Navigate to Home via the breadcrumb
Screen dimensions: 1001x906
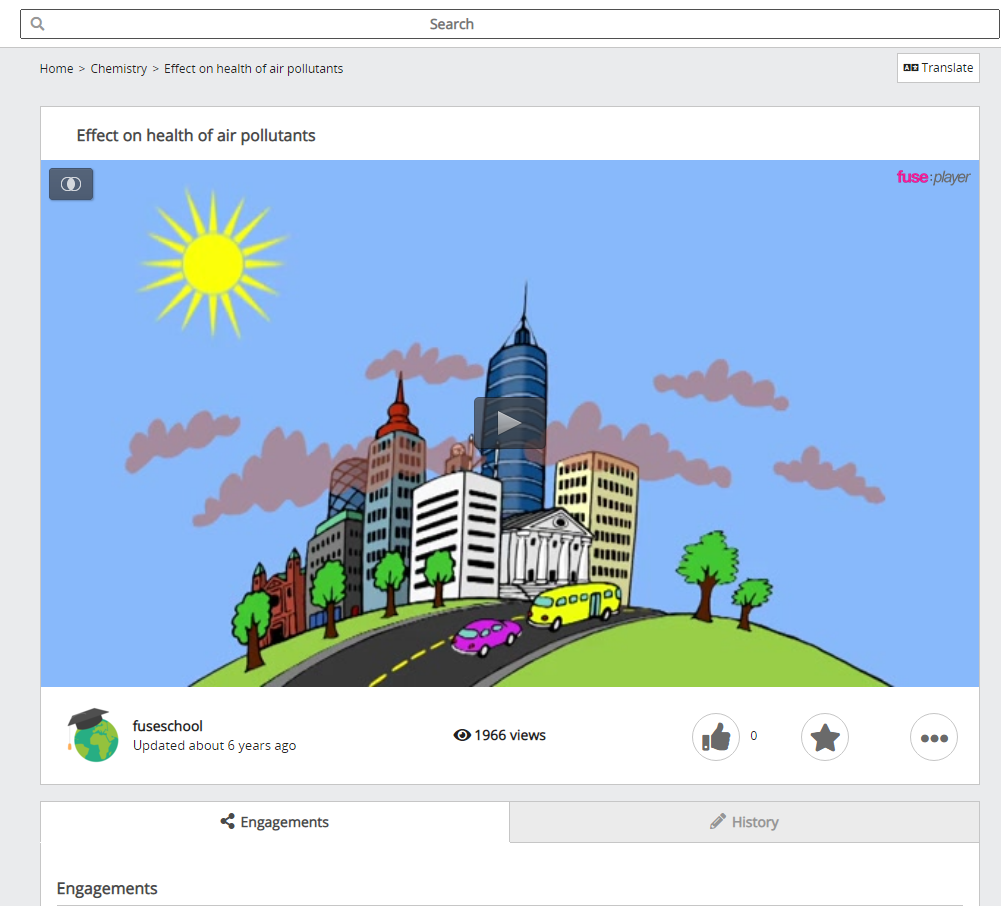pos(56,68)
